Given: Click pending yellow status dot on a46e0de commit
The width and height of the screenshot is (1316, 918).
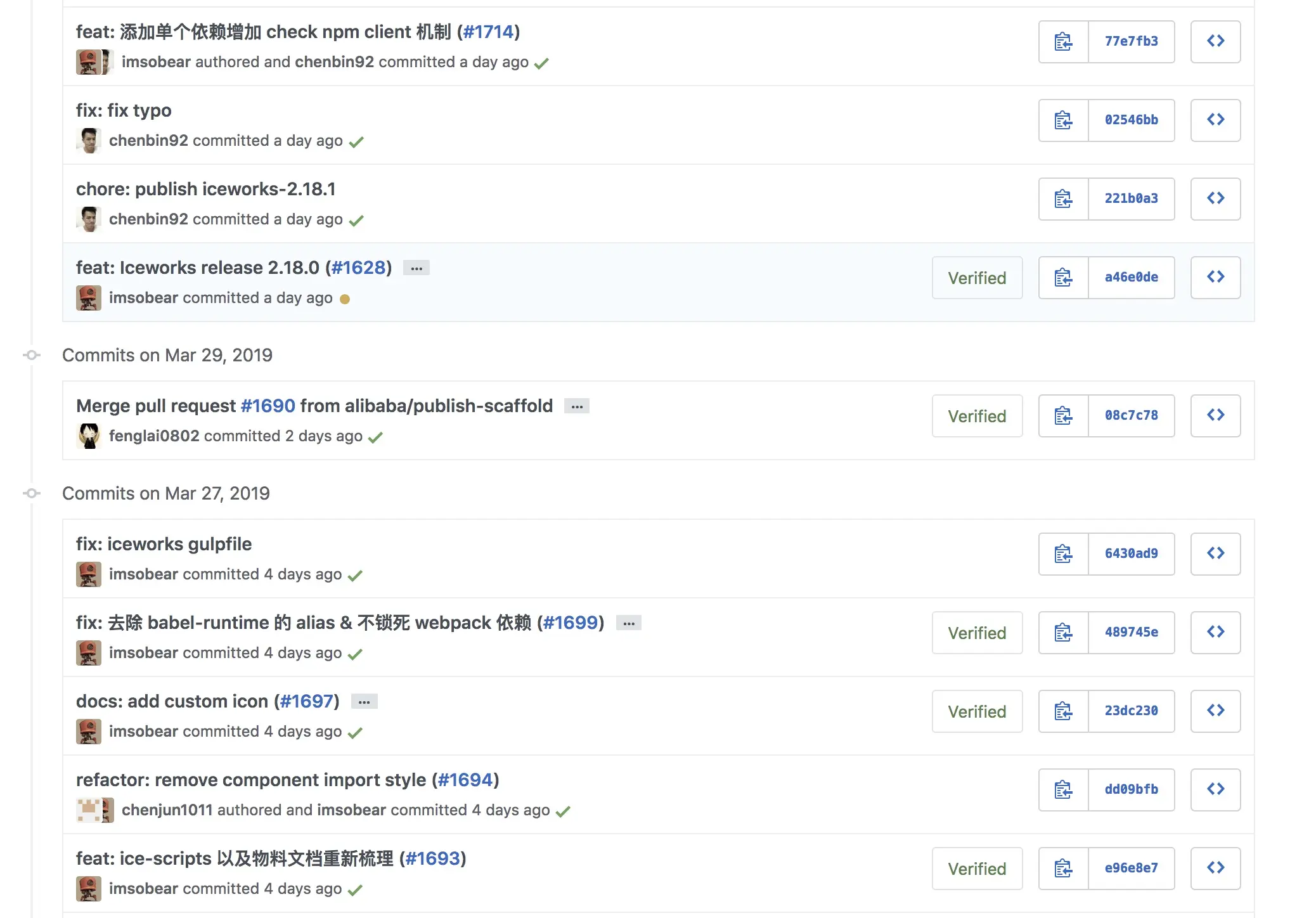Looking at the screenshot, I should [x=345, y=299].
